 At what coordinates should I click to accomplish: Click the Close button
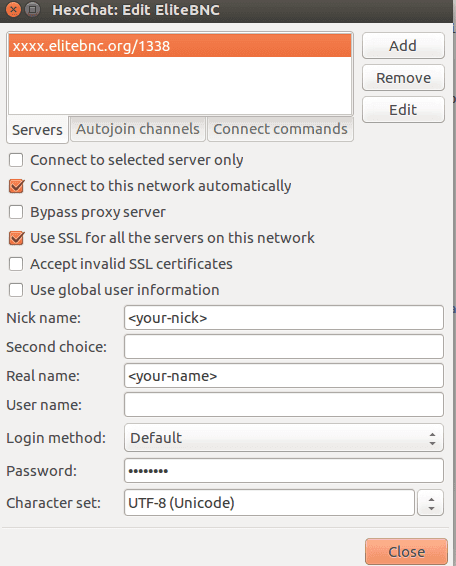click(406, 552)
